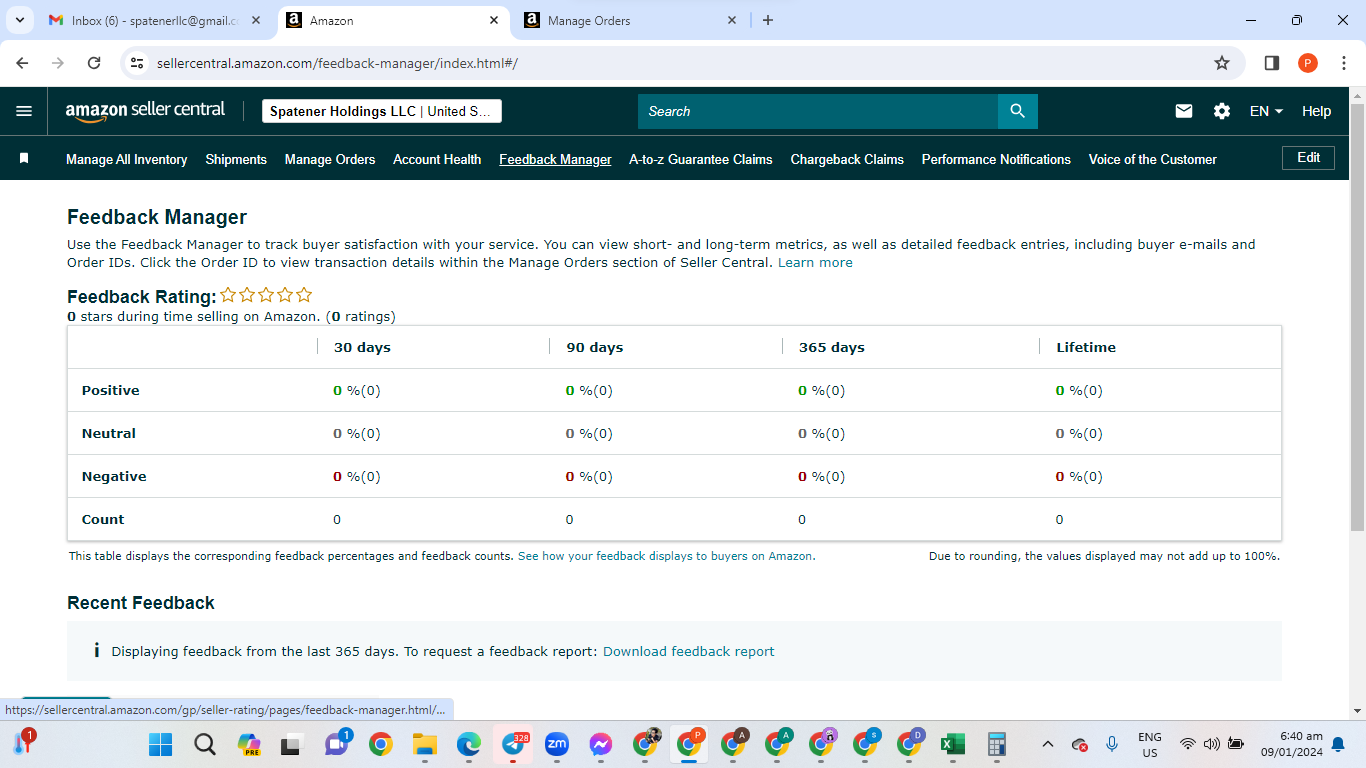
Task: Launch File Explorer from taskbar
Action: [425, 744]
